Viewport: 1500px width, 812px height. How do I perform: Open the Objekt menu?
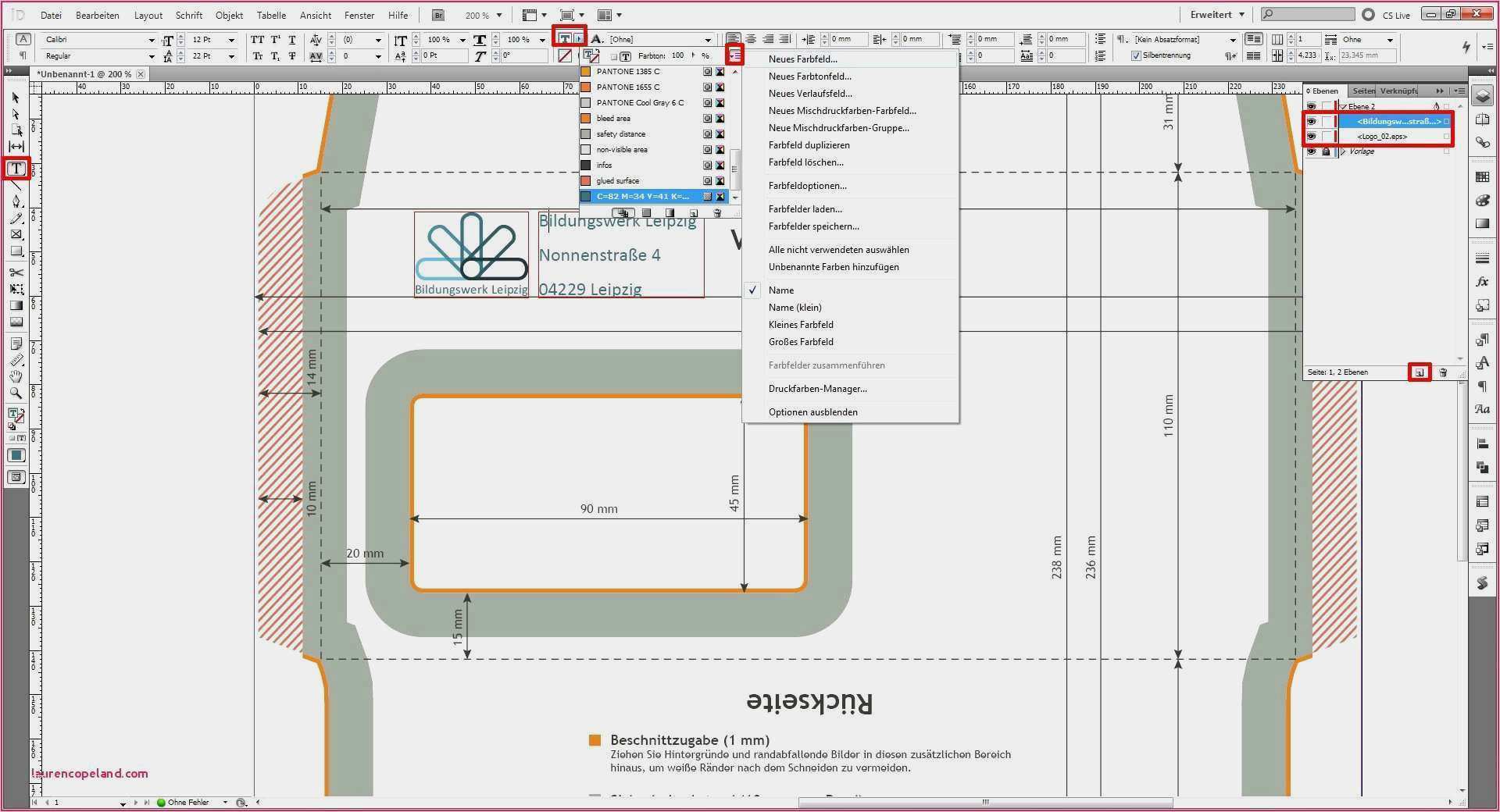pyautogui.click(x=229, y=15)
